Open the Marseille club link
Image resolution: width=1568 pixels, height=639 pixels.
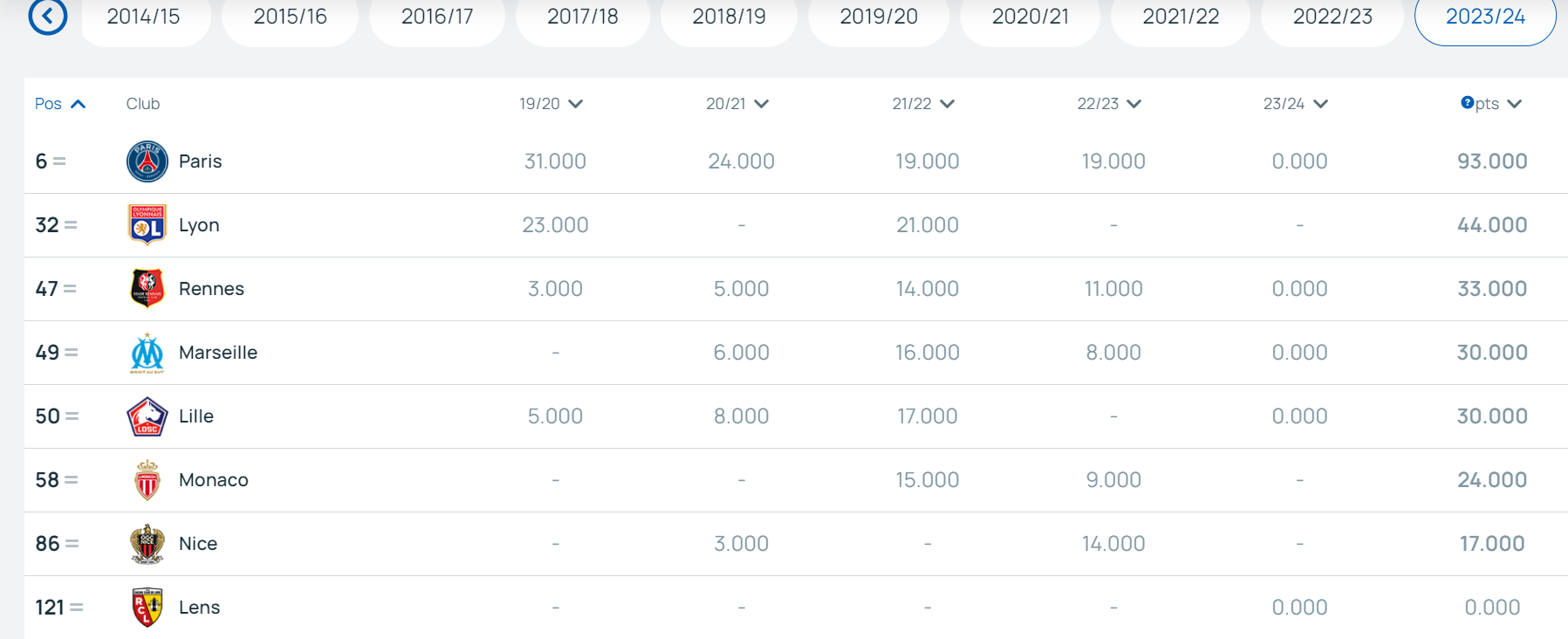[x=218, y=353]
